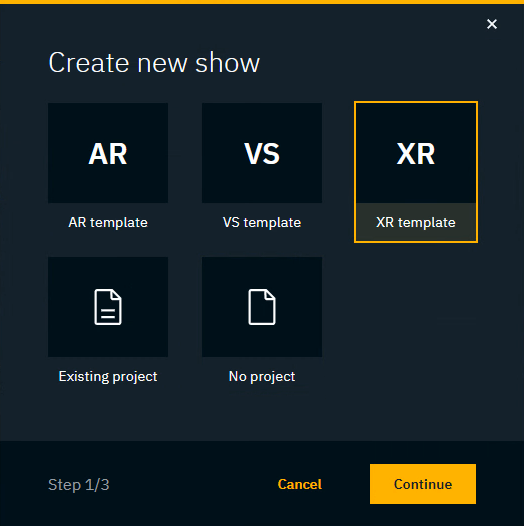Click the Existing project document icon

coord(108,307)
